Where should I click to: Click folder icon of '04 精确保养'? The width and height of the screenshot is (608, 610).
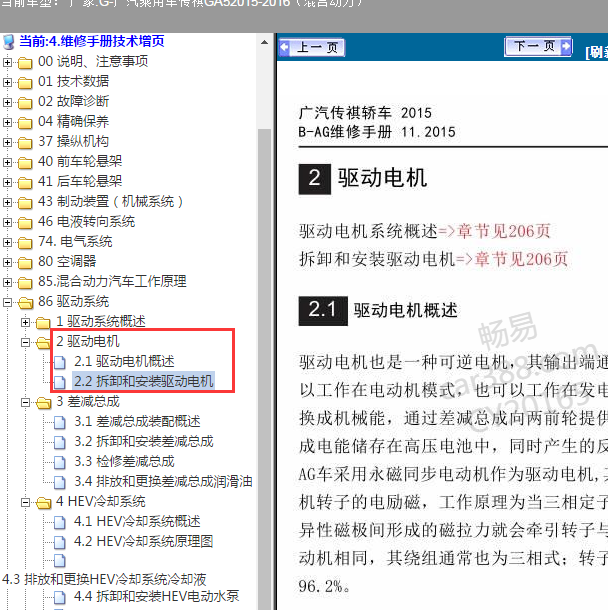coord(25,122)
